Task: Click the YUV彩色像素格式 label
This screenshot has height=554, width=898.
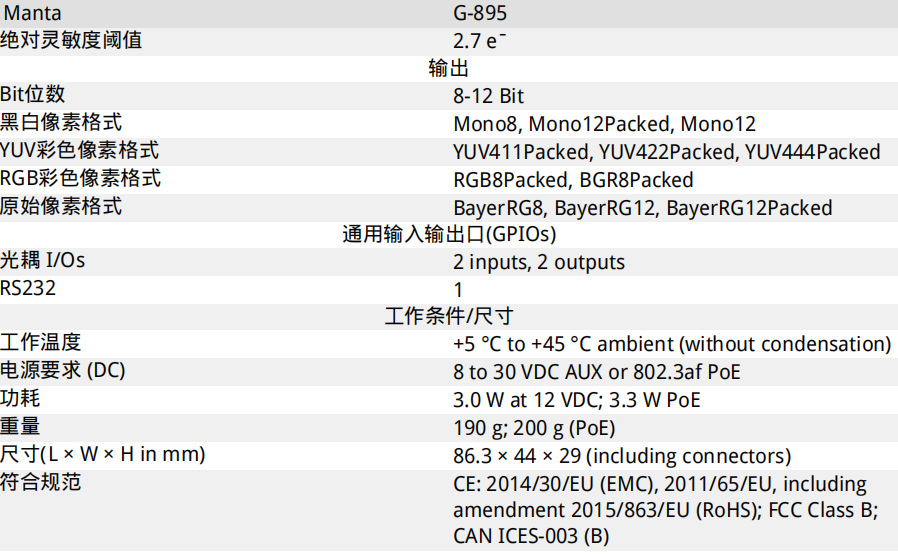Action: [79, 151]
